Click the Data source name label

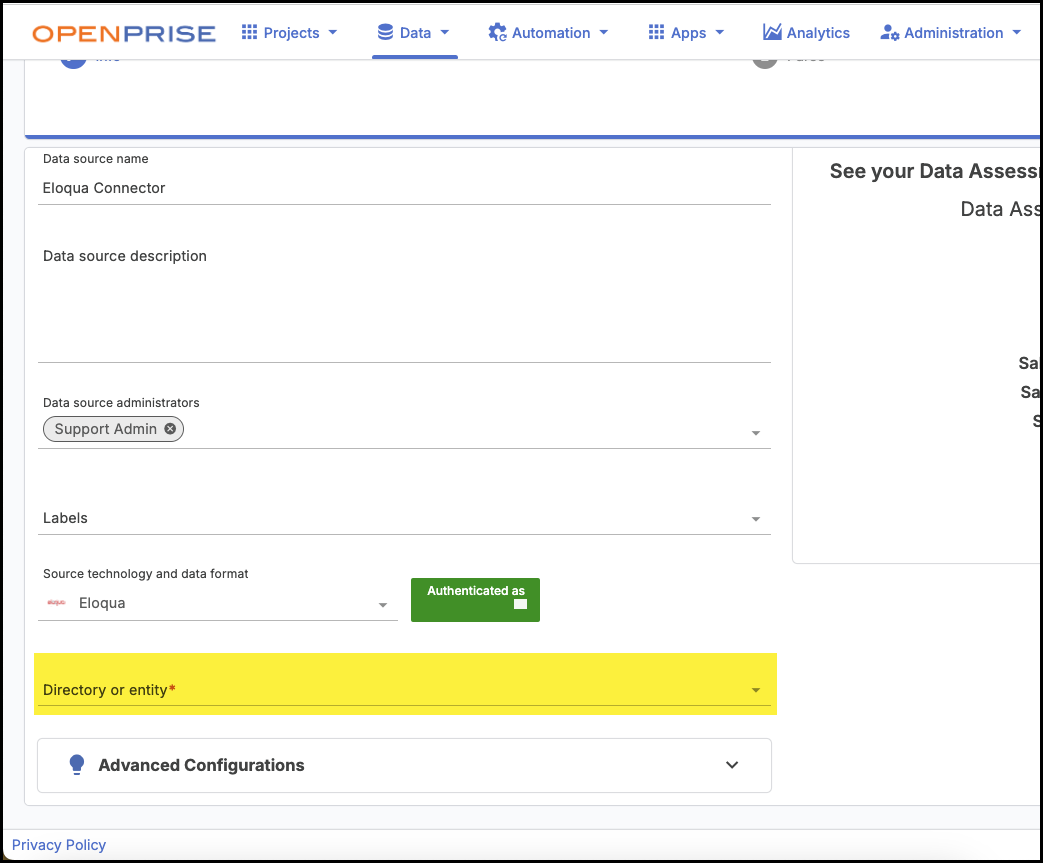[x=96, y=158]
